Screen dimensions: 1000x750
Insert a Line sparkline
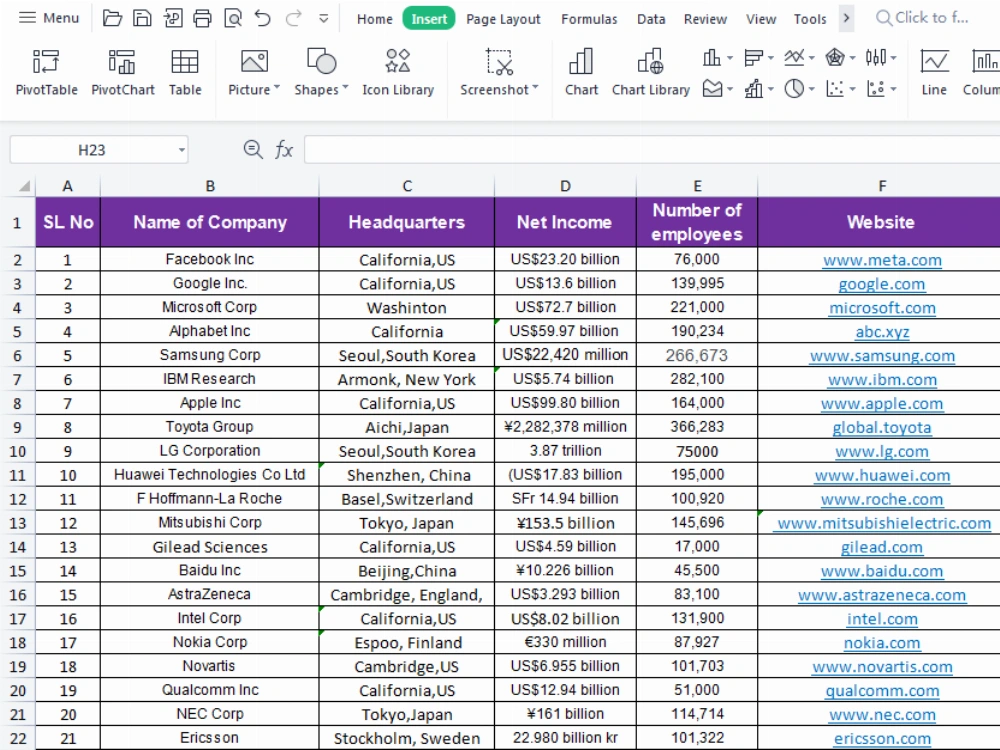point(934,73)
